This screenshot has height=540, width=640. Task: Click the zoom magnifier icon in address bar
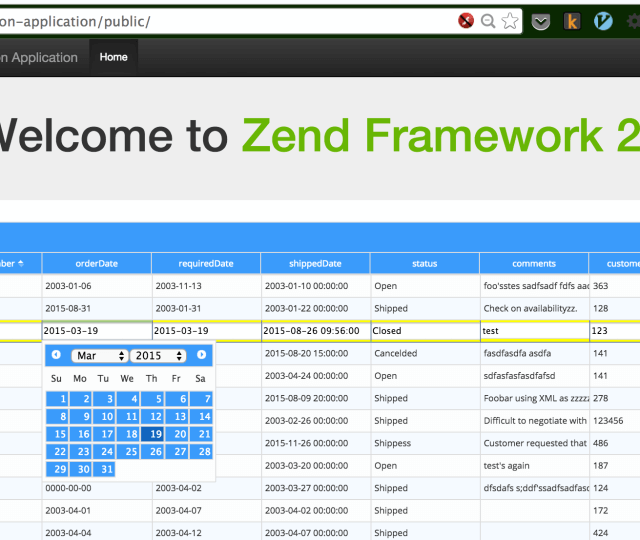click(x=488, y=21)
